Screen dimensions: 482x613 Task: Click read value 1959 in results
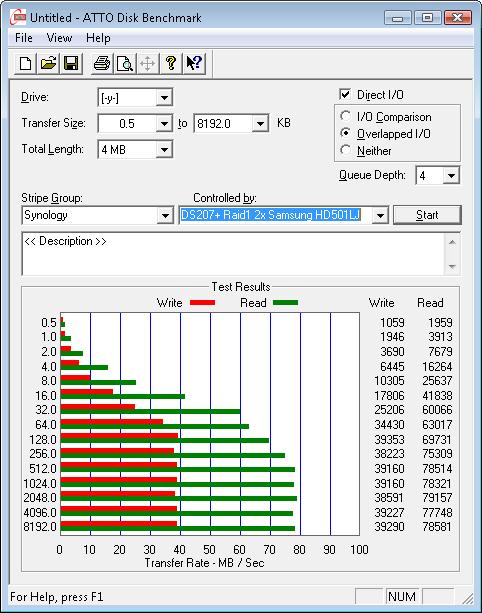tap(440, 323)
